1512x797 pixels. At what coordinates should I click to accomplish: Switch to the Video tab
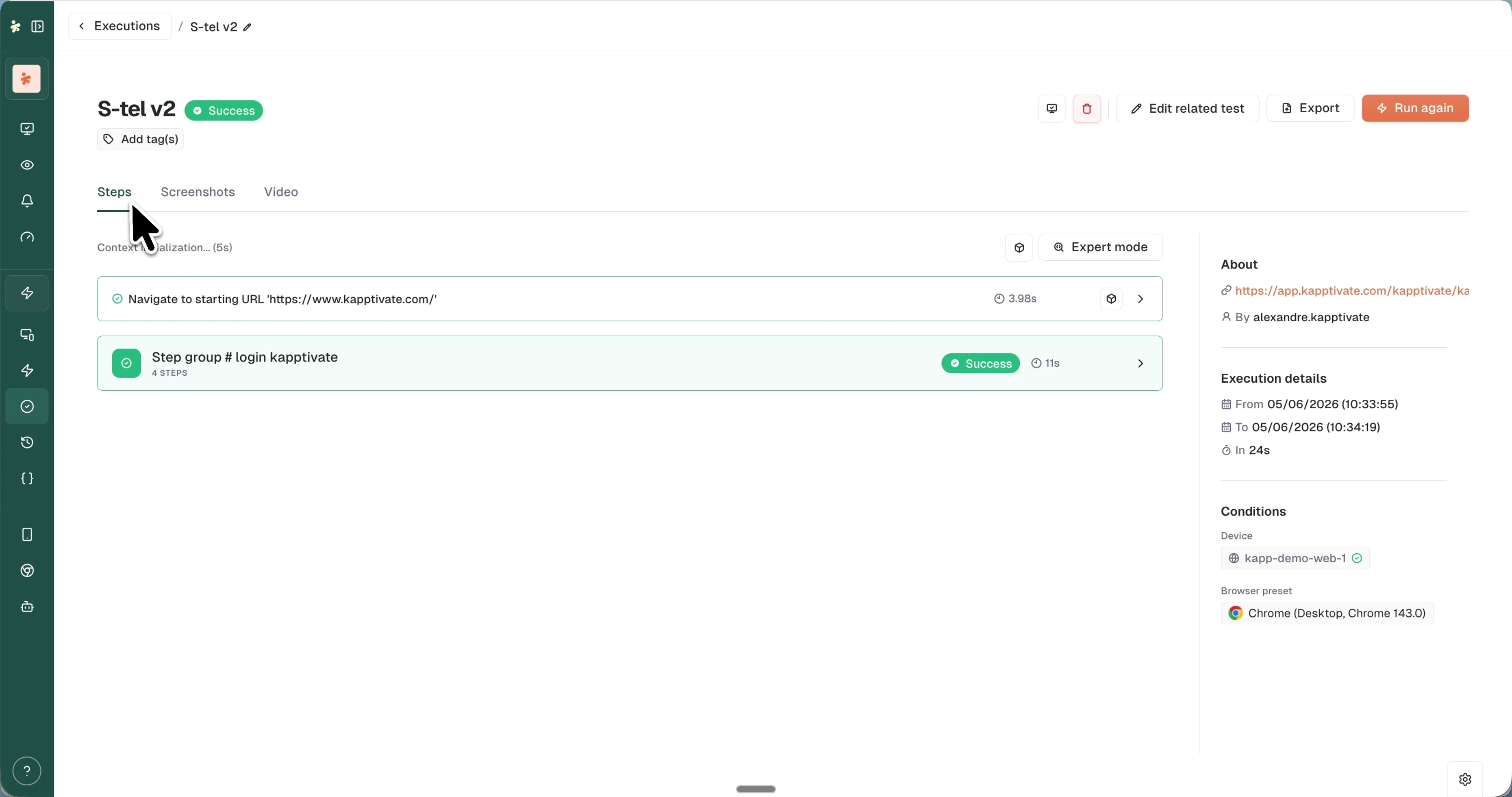coord(281,193)
